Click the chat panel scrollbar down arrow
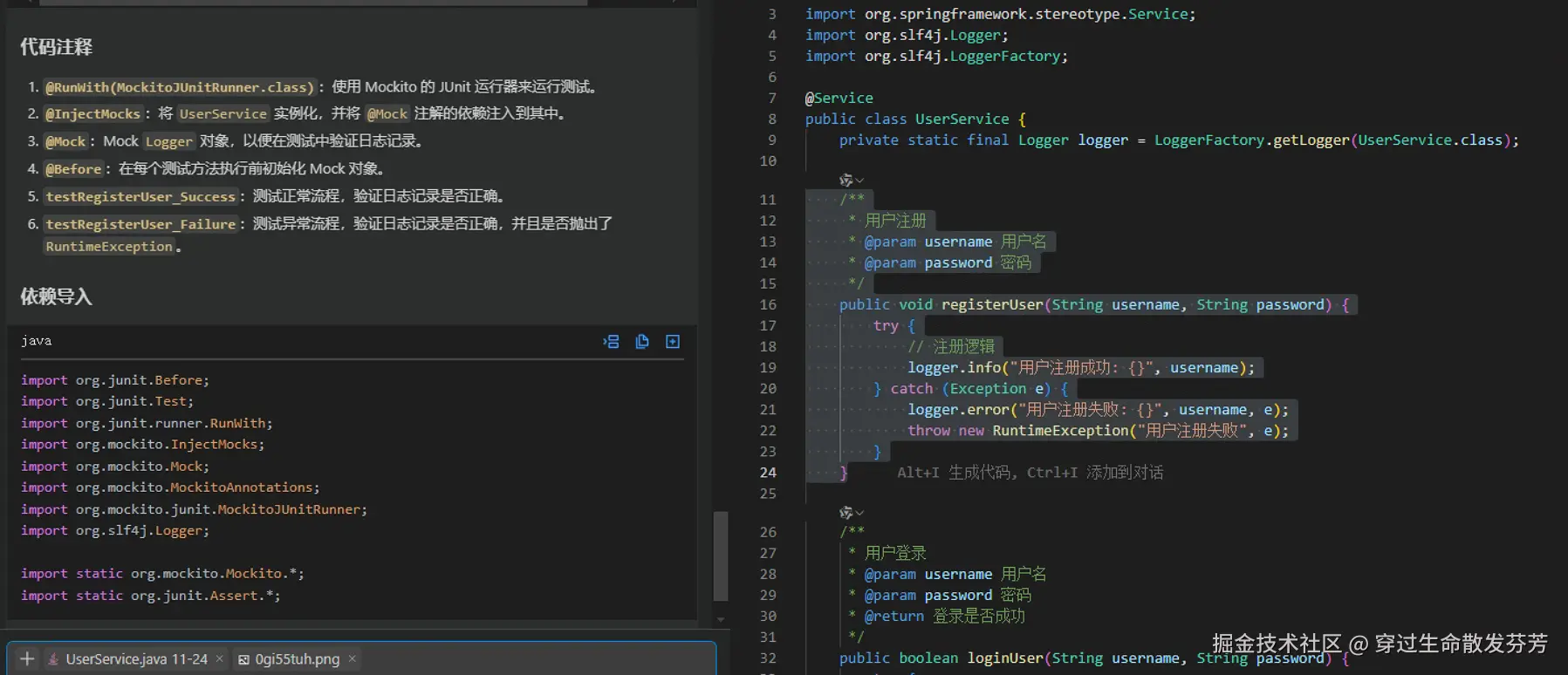Viewport: 1568px width, 675px height. click(721, 619)
